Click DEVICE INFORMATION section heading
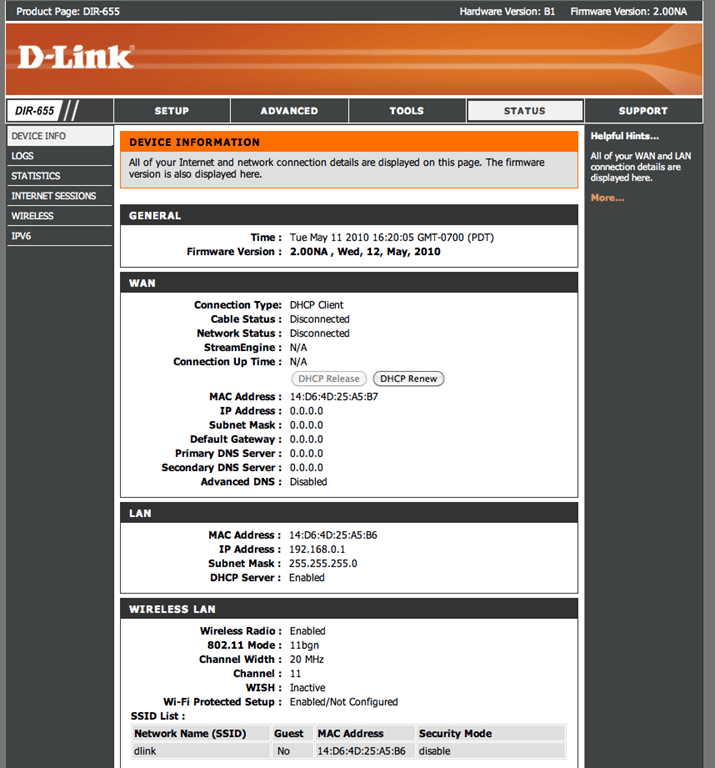 194,143
